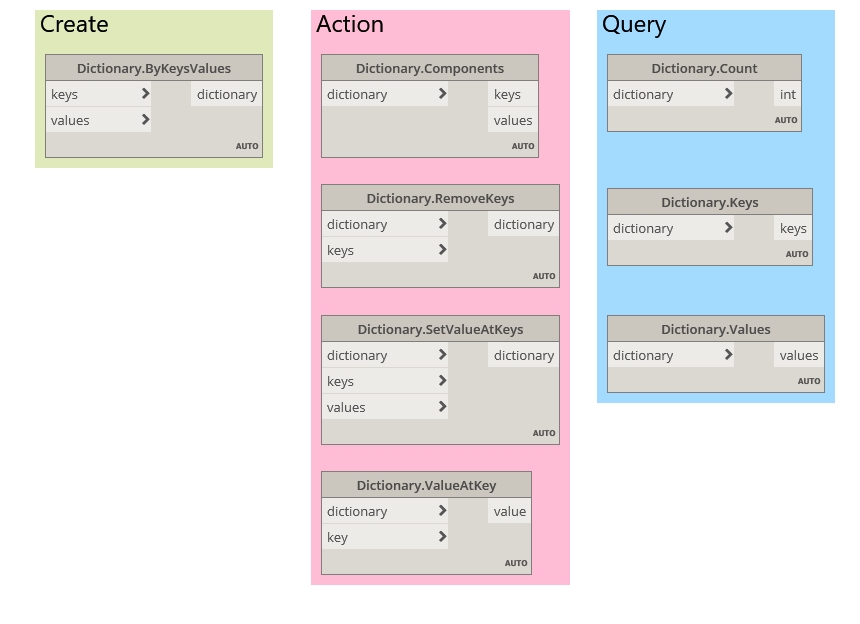The height and width of the screenshot is (624, 860).
Task: Click the values input chevron on Dictionary.ByKeysValues
Action: [145, 120]
